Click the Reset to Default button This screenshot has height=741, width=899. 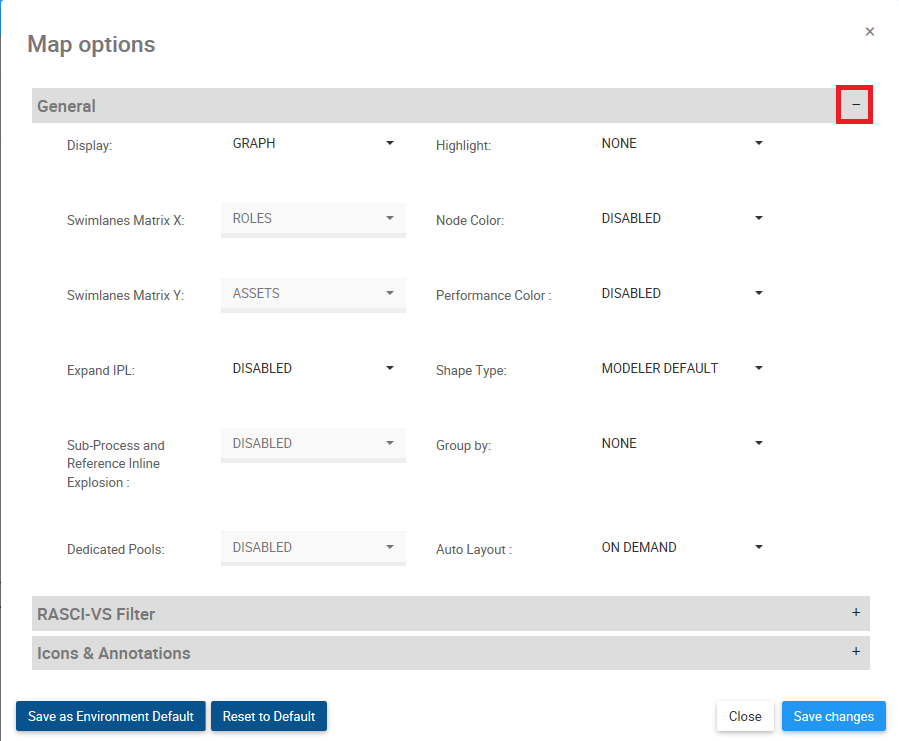[x=269, y=716]
